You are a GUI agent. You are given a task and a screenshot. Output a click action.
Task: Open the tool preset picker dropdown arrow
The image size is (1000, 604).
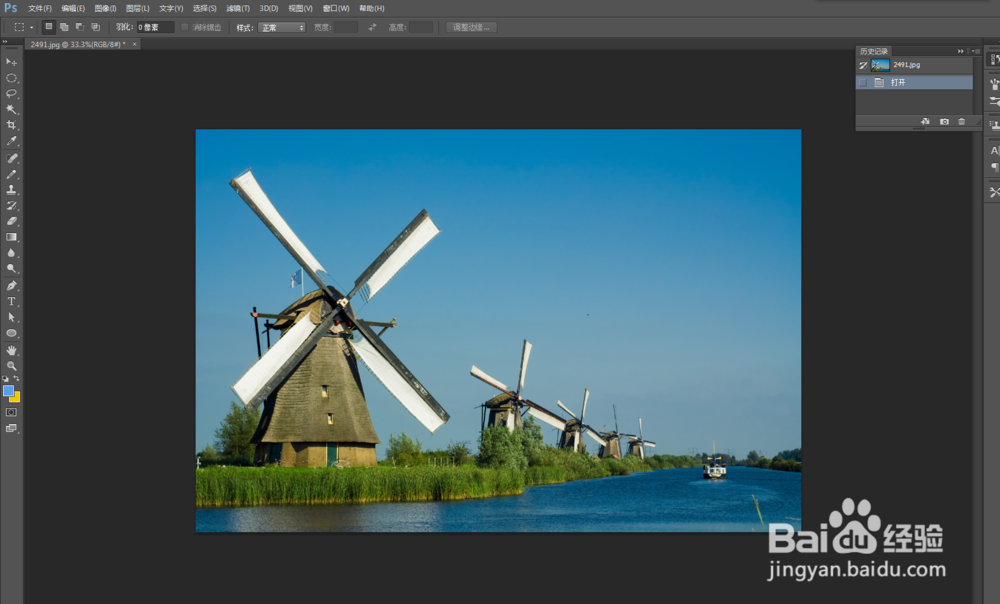click(31, 27)
